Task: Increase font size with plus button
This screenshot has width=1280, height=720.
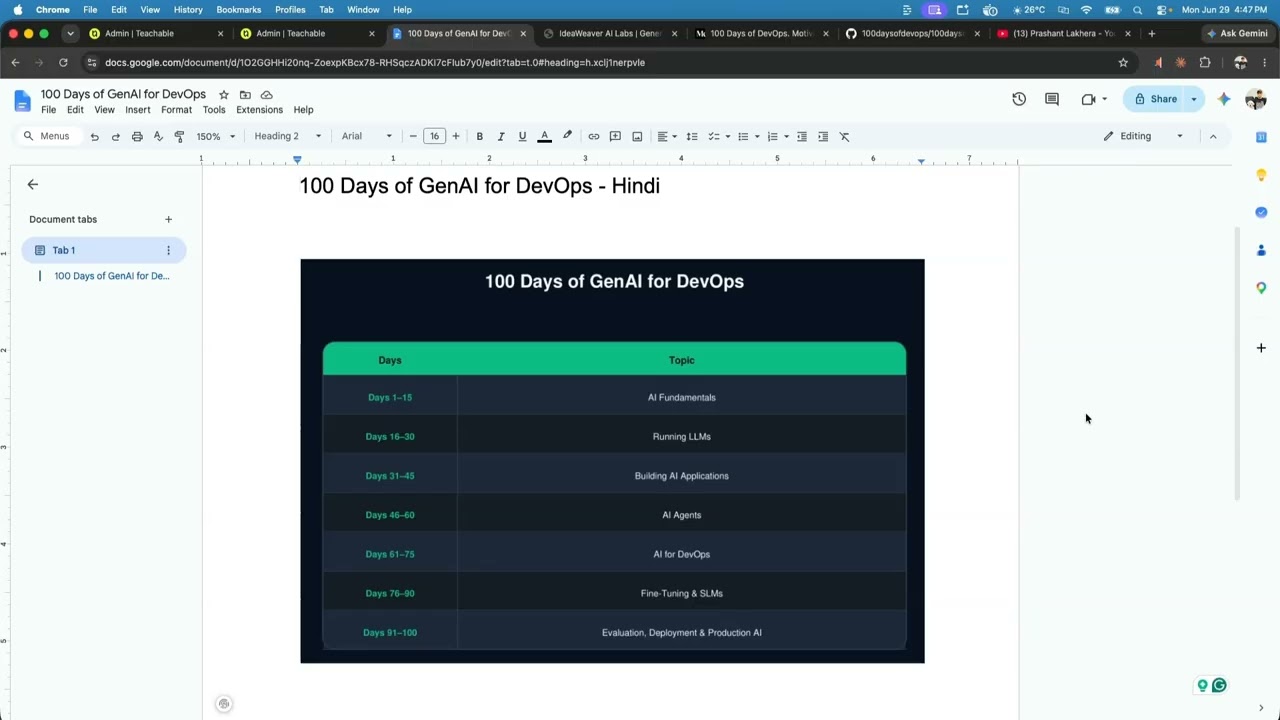Action: tap(456, 136)
